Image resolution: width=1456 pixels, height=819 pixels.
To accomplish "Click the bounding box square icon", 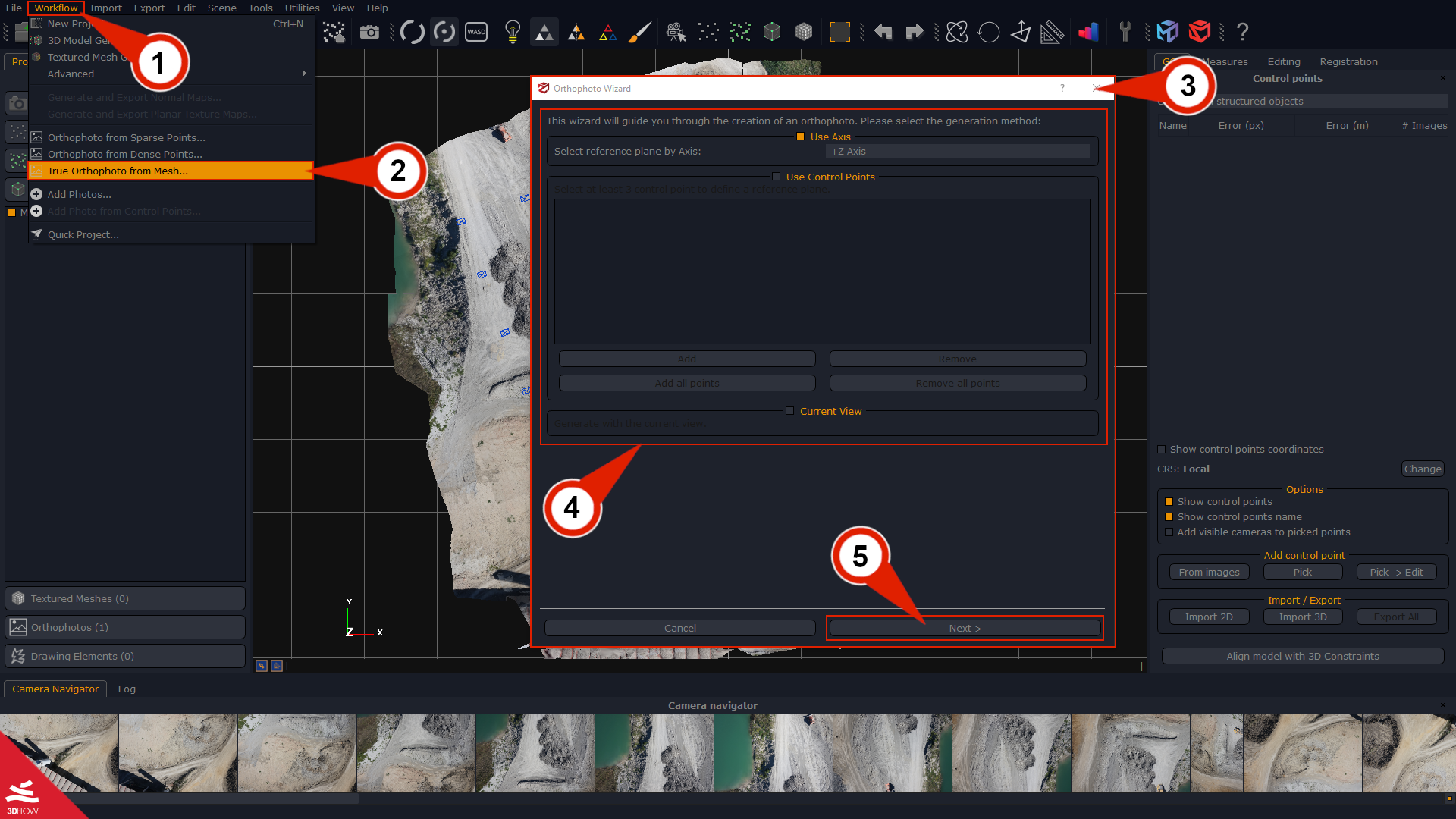I will (840, 32).
